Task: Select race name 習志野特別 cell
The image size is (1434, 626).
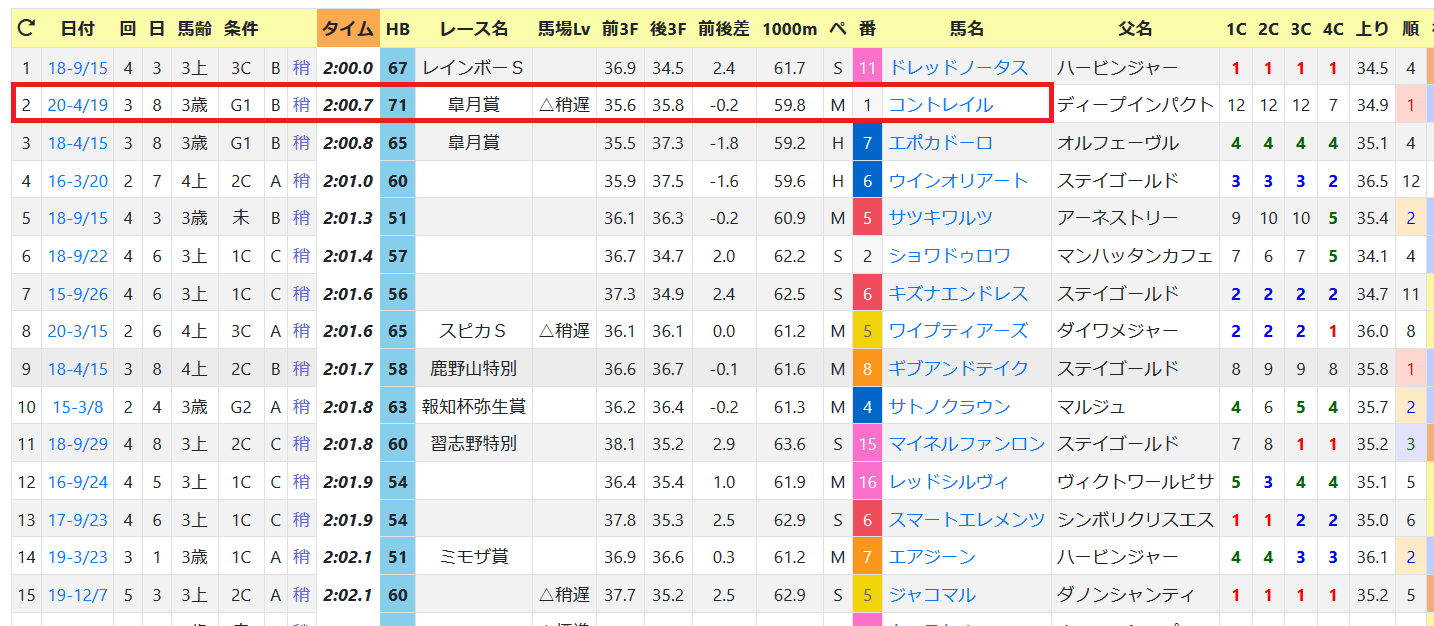Action: [474, 444]
